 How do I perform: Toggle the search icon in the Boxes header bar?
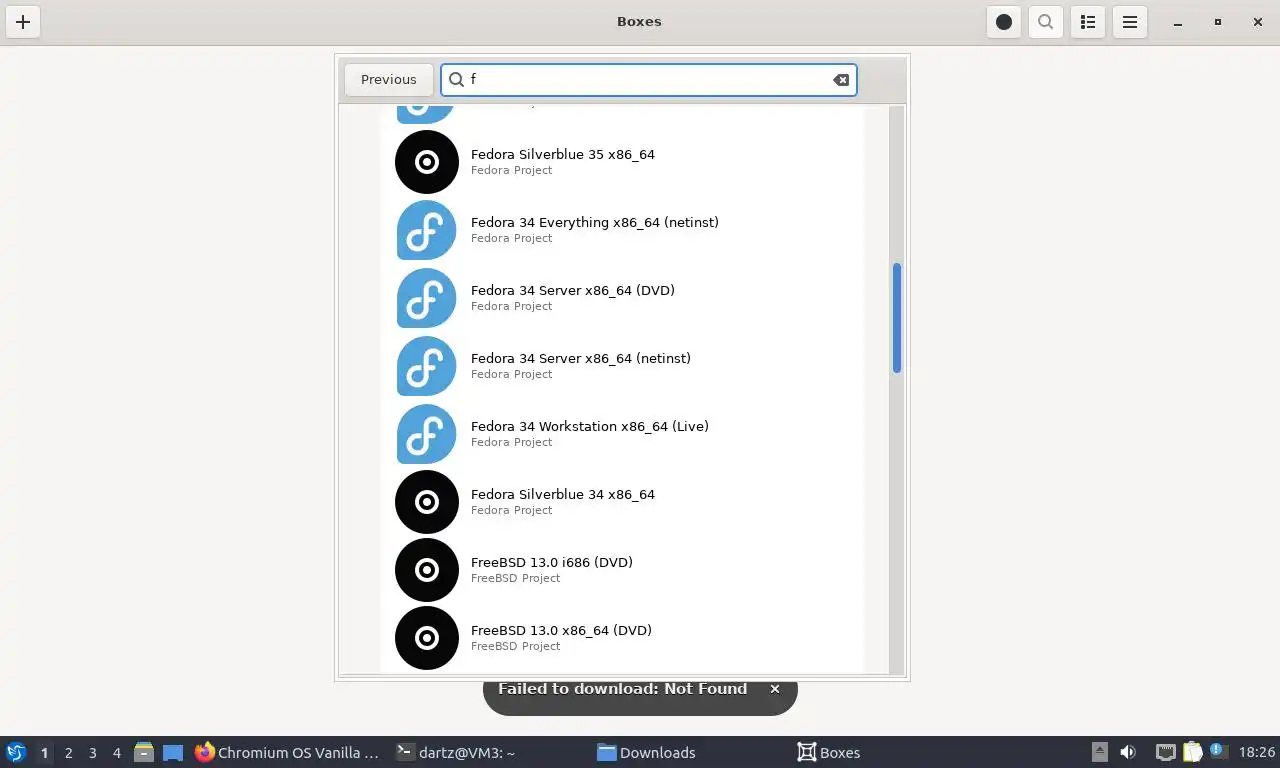pyautogui.click(x=1045, y=22)
